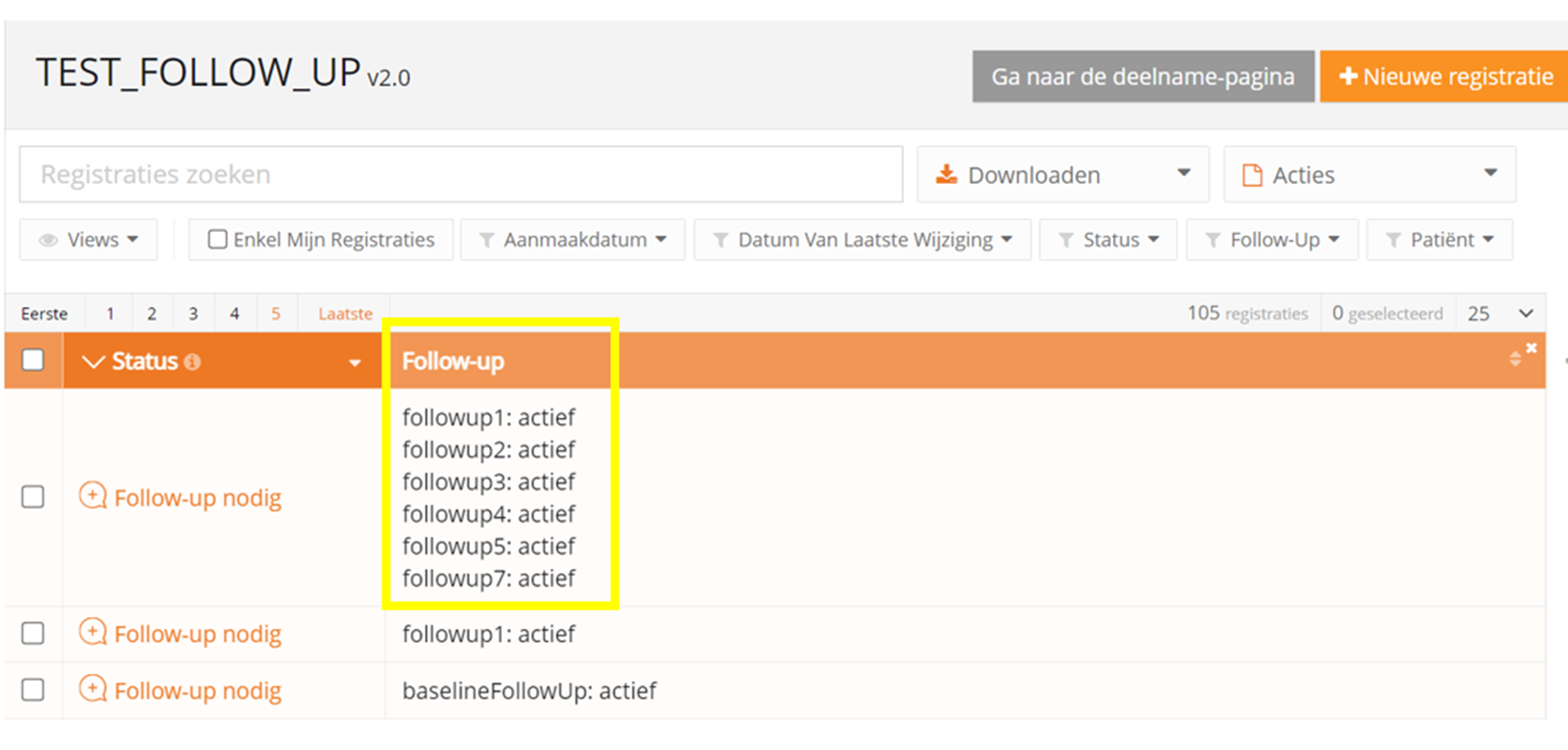The image size is (1568, 750).
Task: Click the info icon beside Status header
Action: tap(192, 362)
